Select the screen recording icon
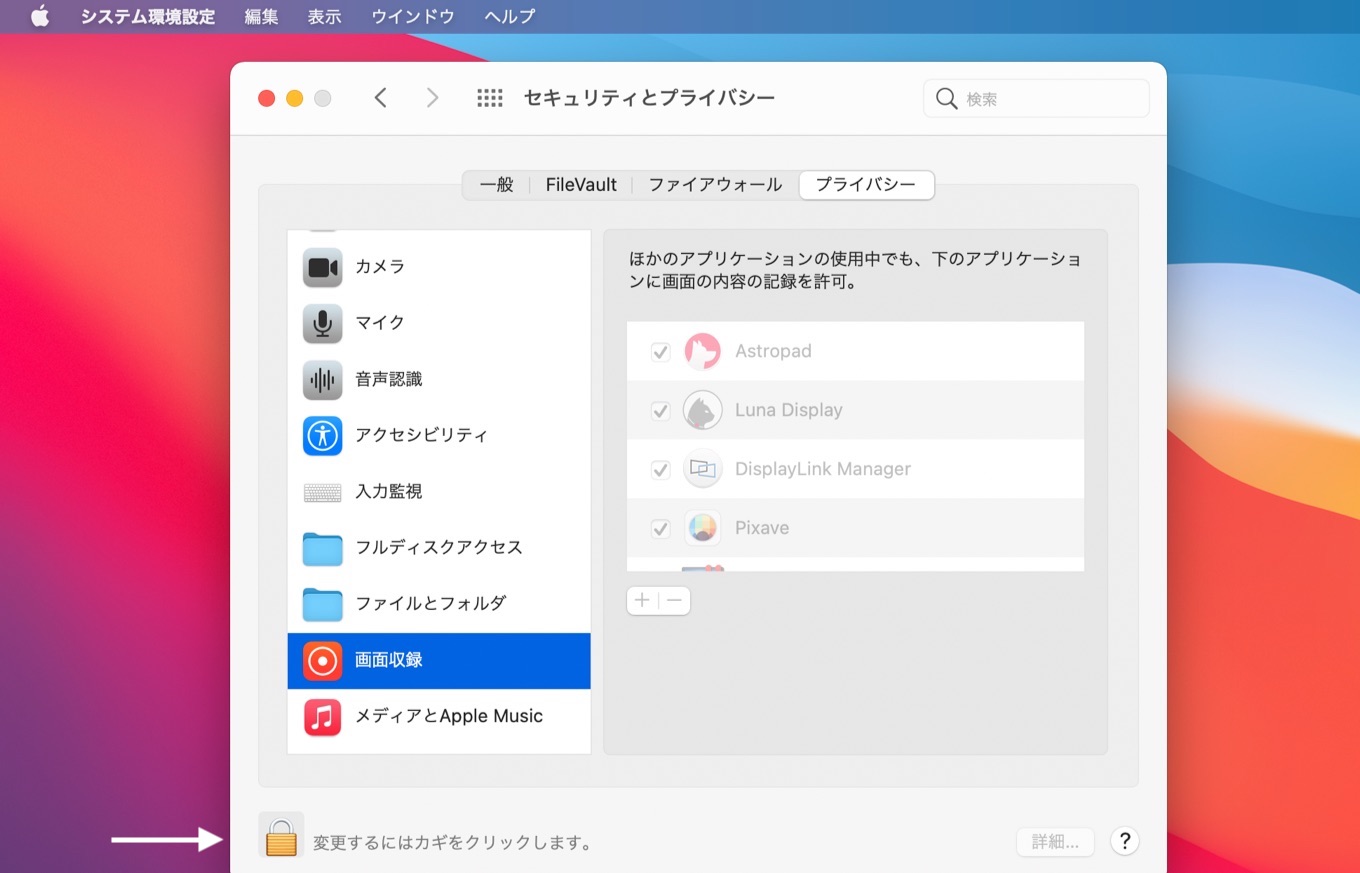Image resolution: width=1360 pixels, height=873 pixels. (323, 661)
